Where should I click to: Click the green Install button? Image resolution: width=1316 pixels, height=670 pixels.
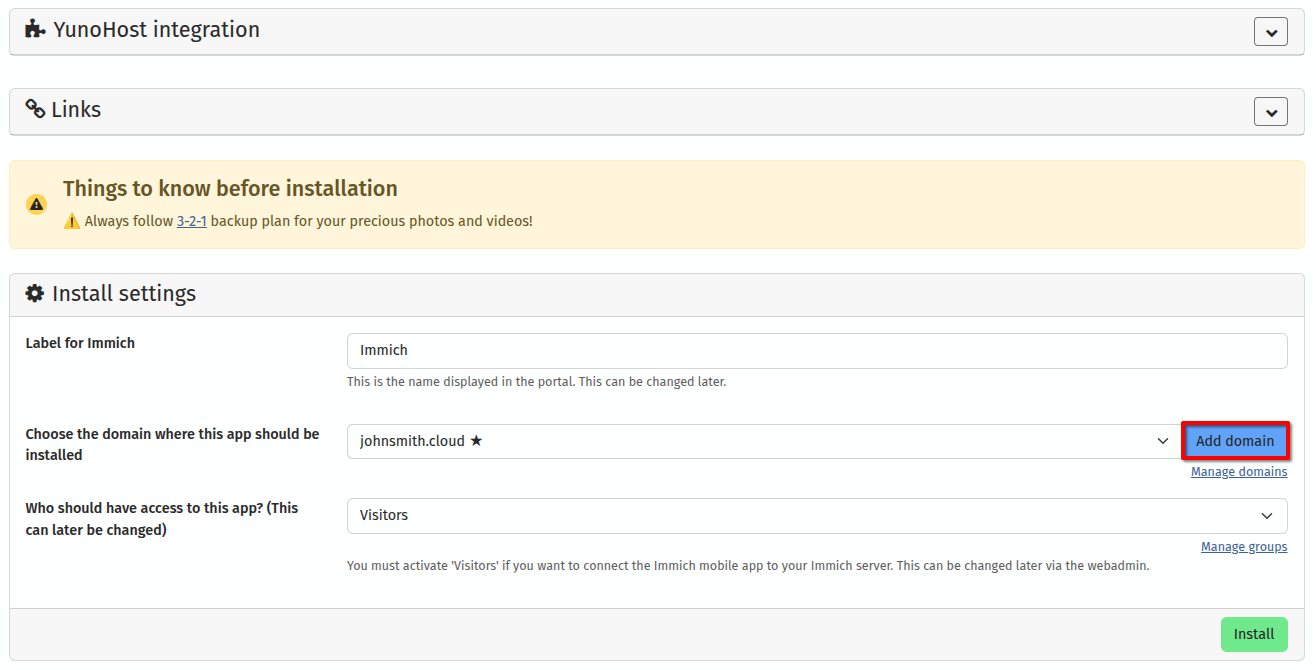click(1254, 634)
